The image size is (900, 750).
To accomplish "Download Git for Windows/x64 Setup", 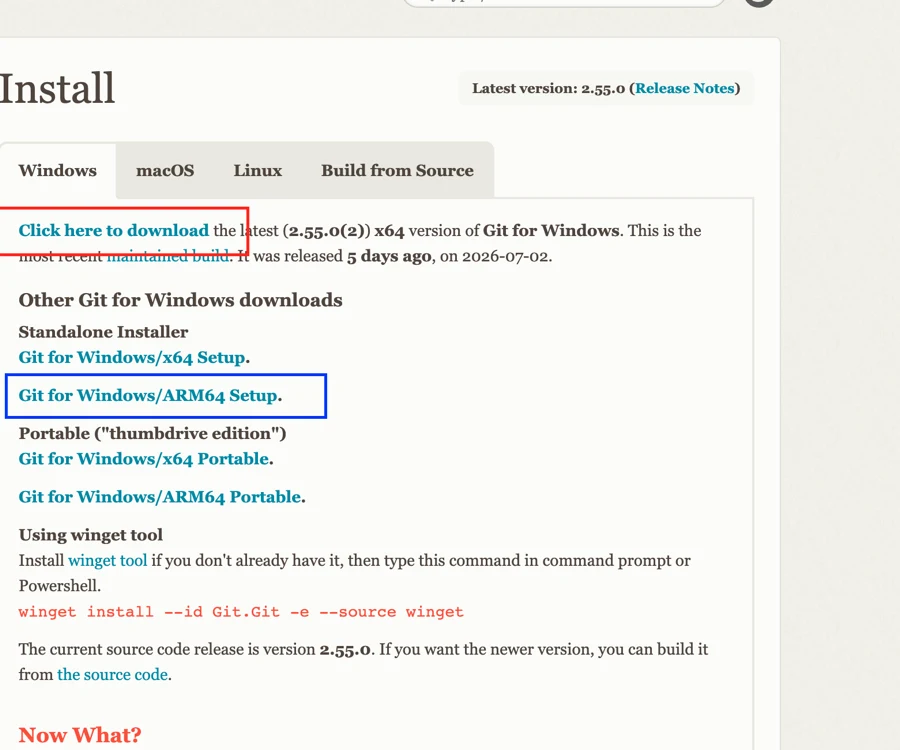I will click(132, 357).
